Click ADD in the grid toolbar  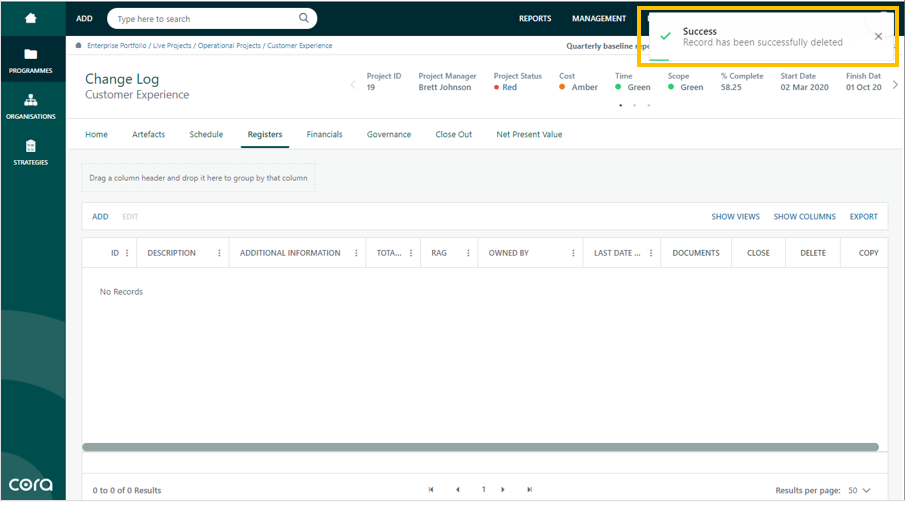pos(100,216)
